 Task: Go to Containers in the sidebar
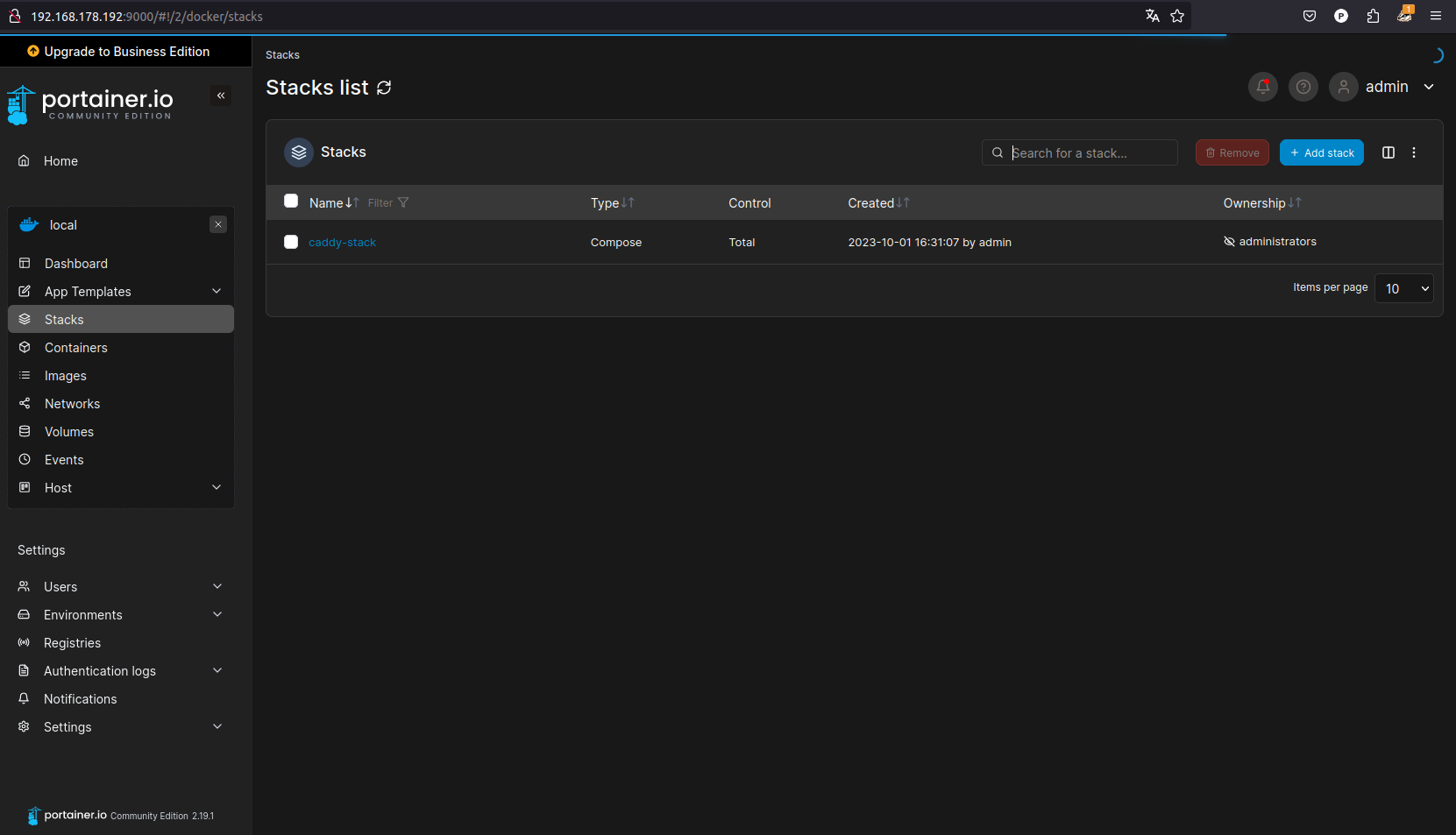point(76,348)
